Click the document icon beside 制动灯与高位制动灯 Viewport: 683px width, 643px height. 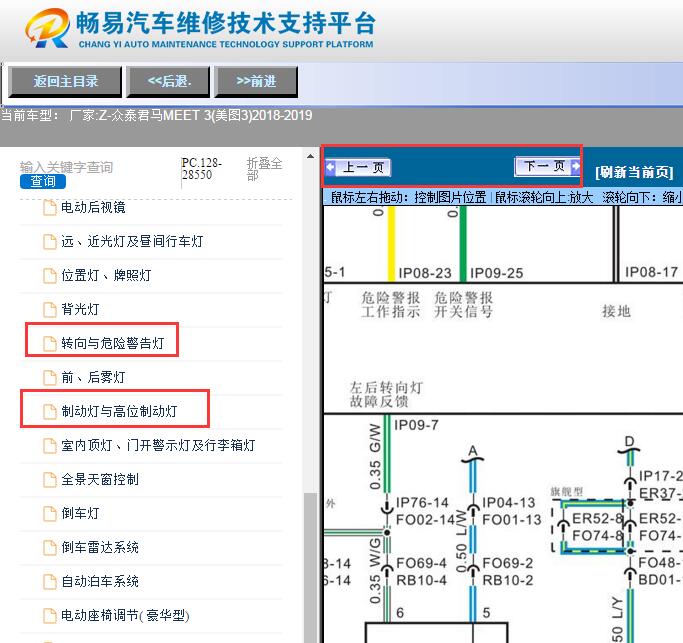pyautogui.click(x=50, y=411)
